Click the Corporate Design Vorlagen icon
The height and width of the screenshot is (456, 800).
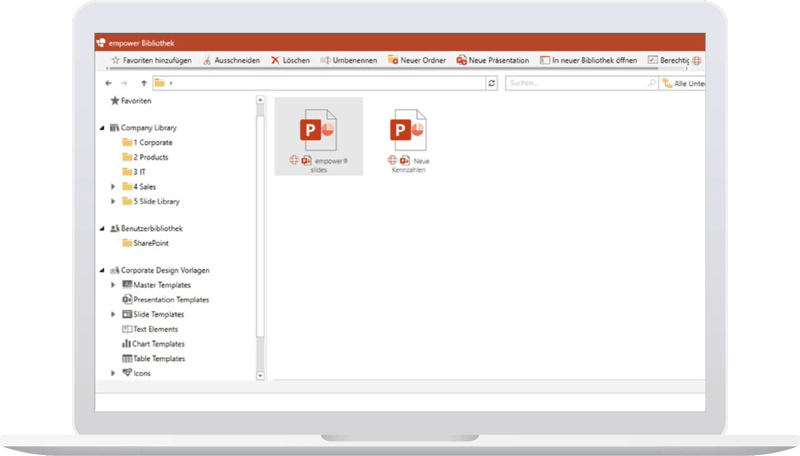coord(115,270)
